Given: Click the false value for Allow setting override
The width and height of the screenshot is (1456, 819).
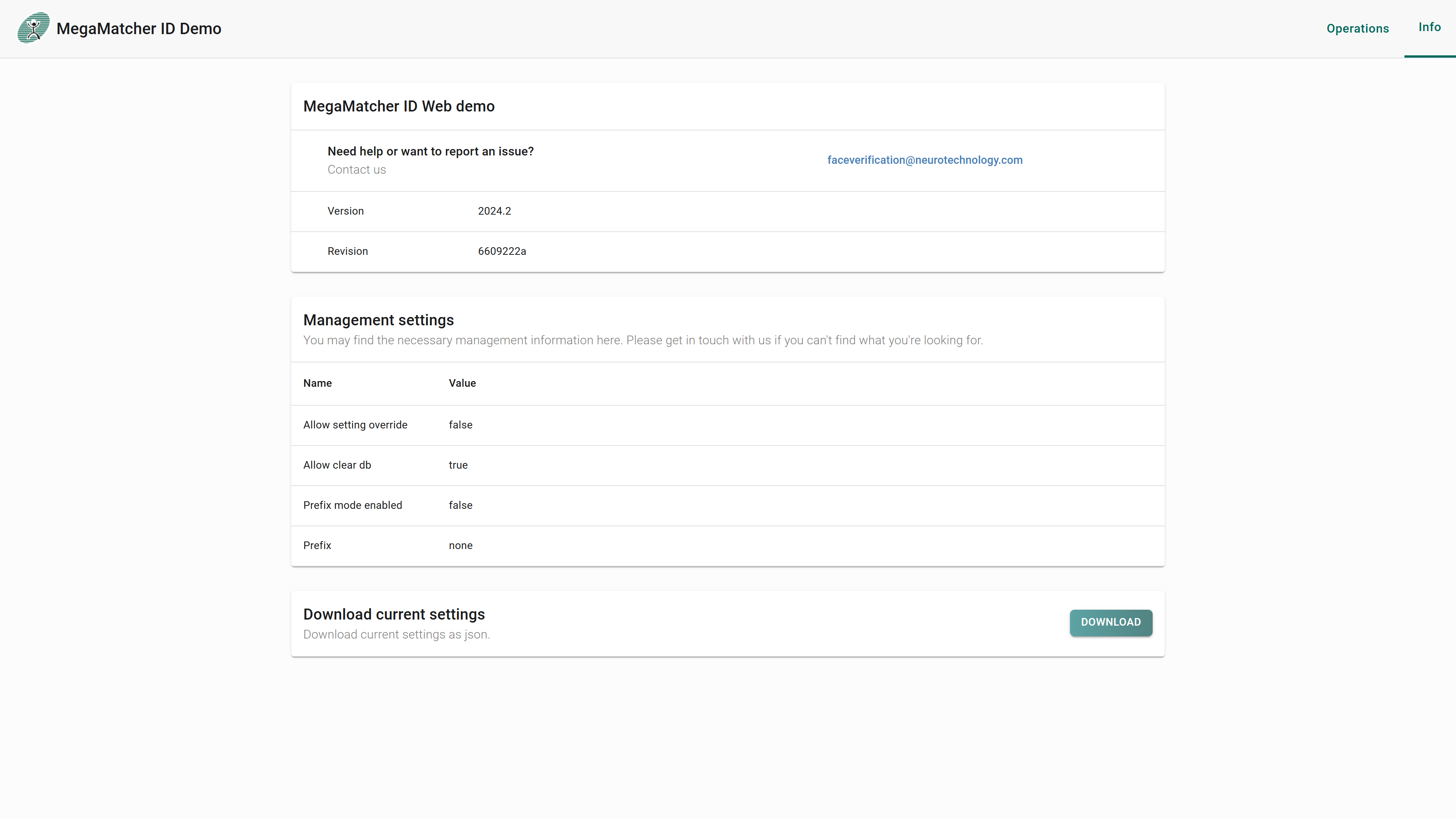Looking at the screenshot, I should (x=461, y=425).
